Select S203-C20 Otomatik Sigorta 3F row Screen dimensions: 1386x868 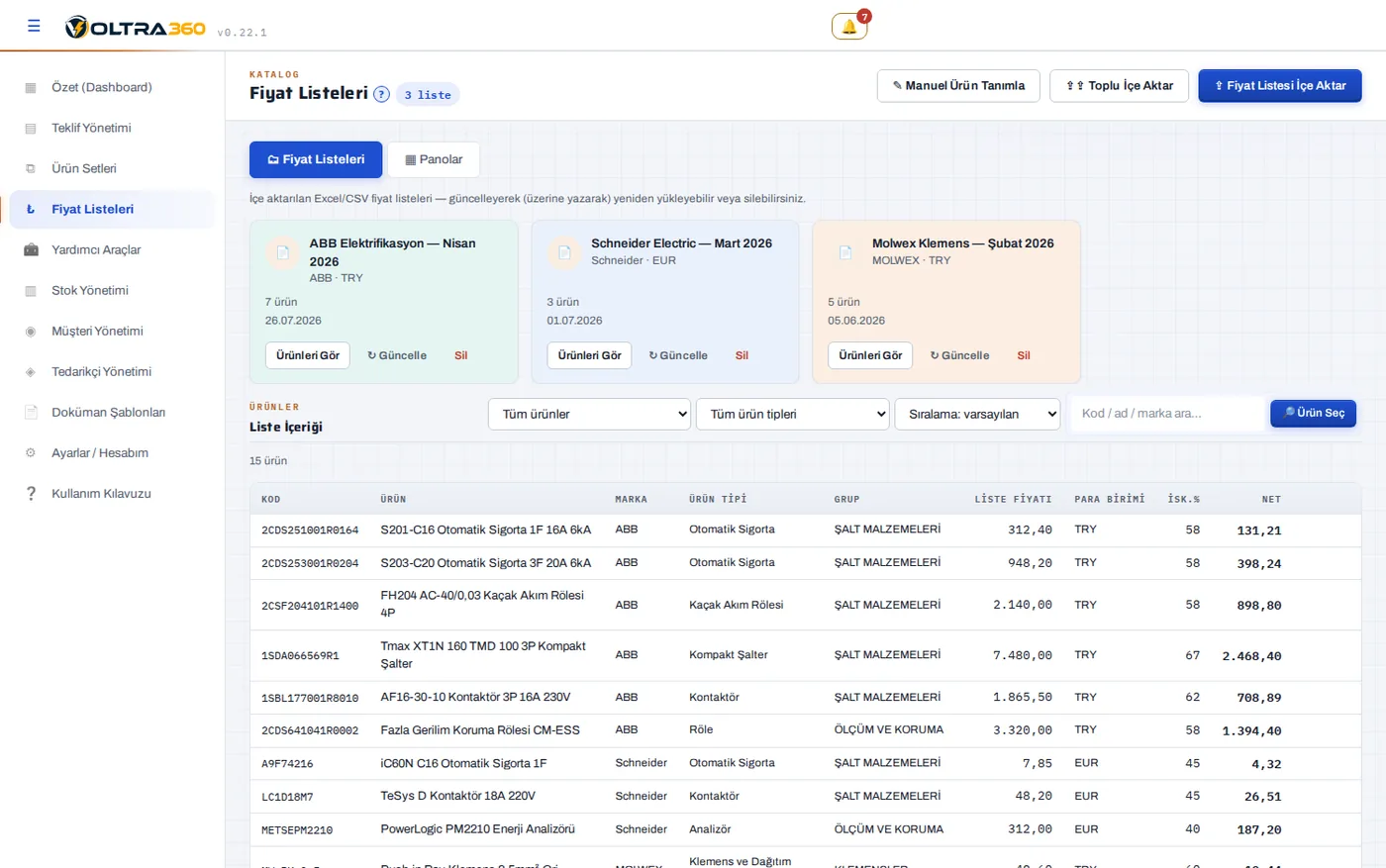coord(806,563)
